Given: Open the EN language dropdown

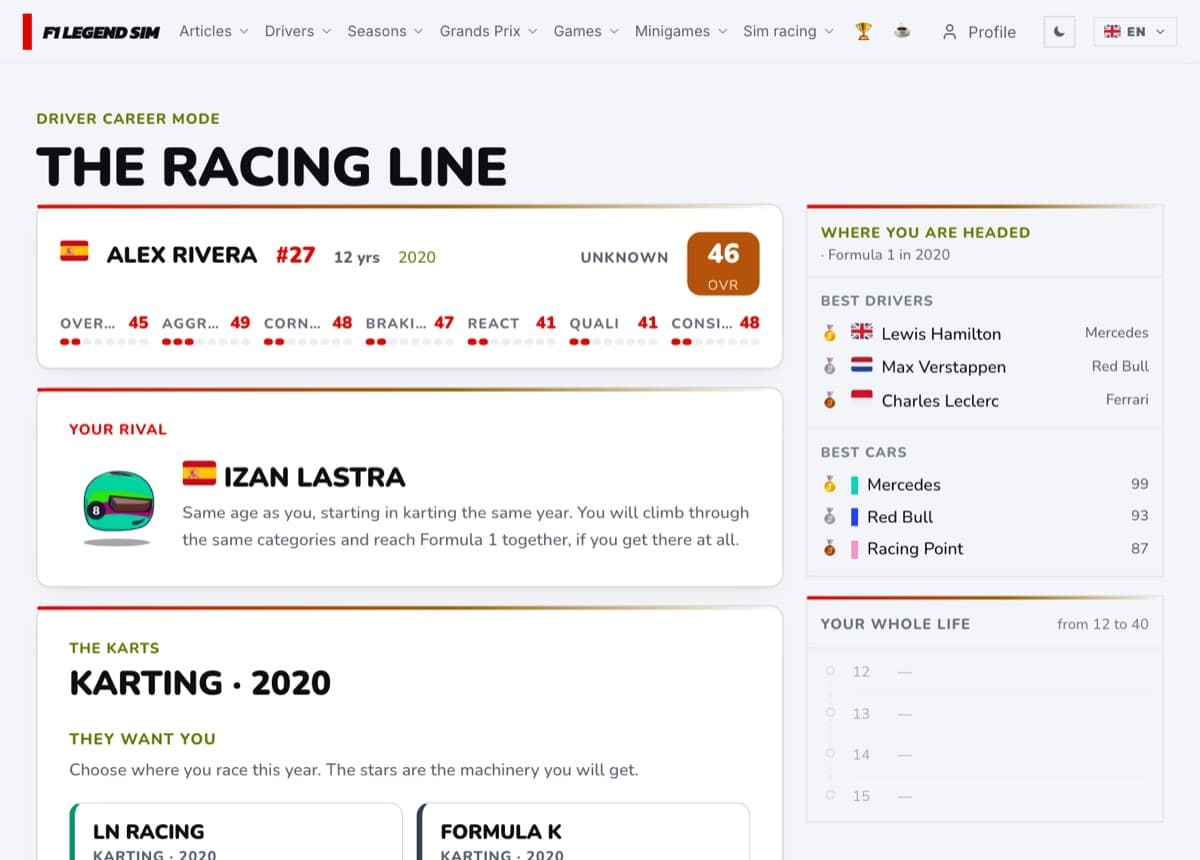Looking at the screenshot, I should [1135, 31].
